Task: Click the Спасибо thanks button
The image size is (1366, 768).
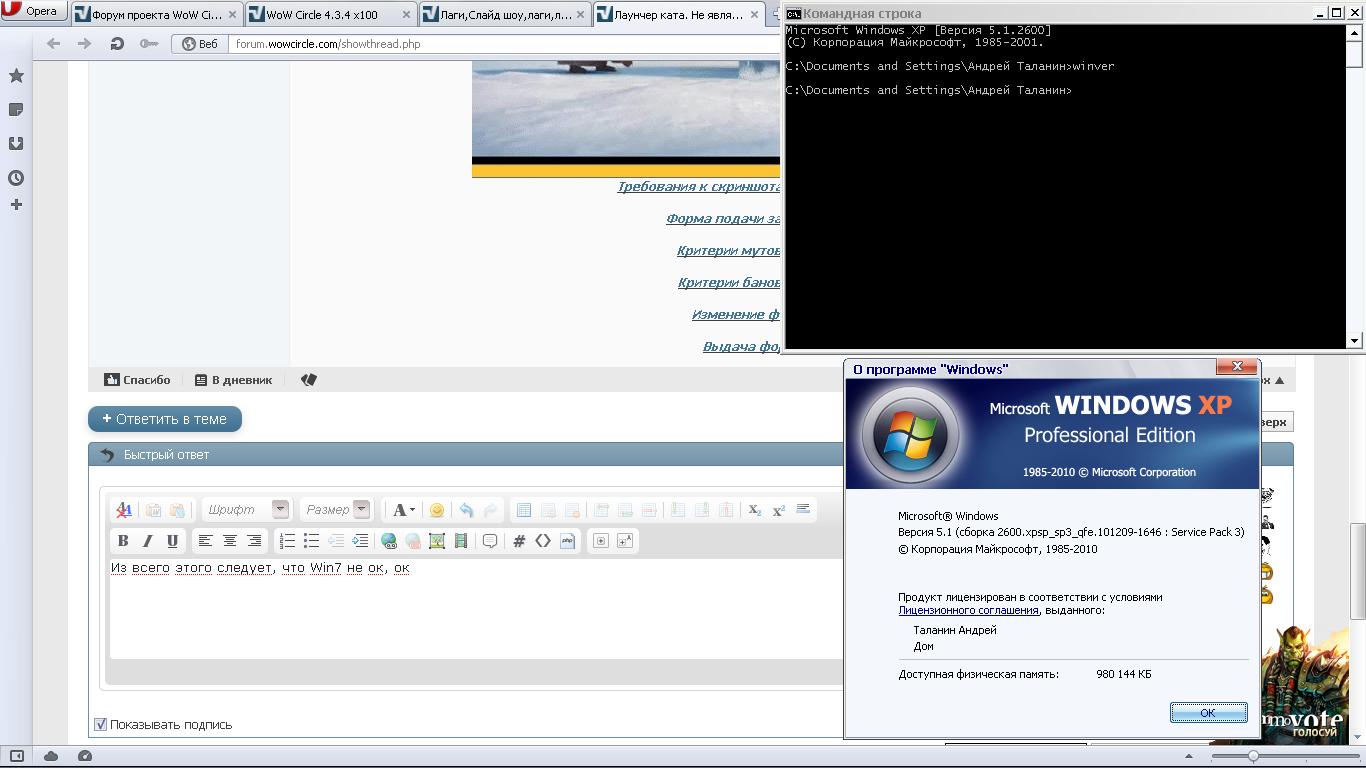Action: point(137,380)
